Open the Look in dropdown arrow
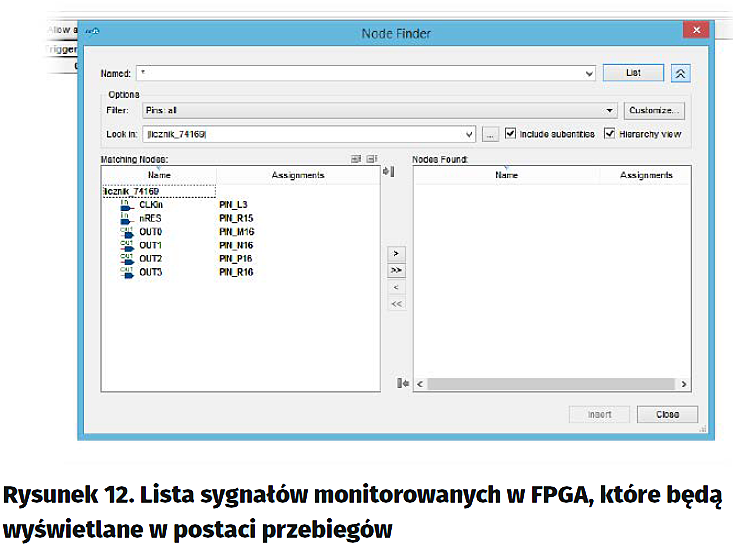 [469, 134]
